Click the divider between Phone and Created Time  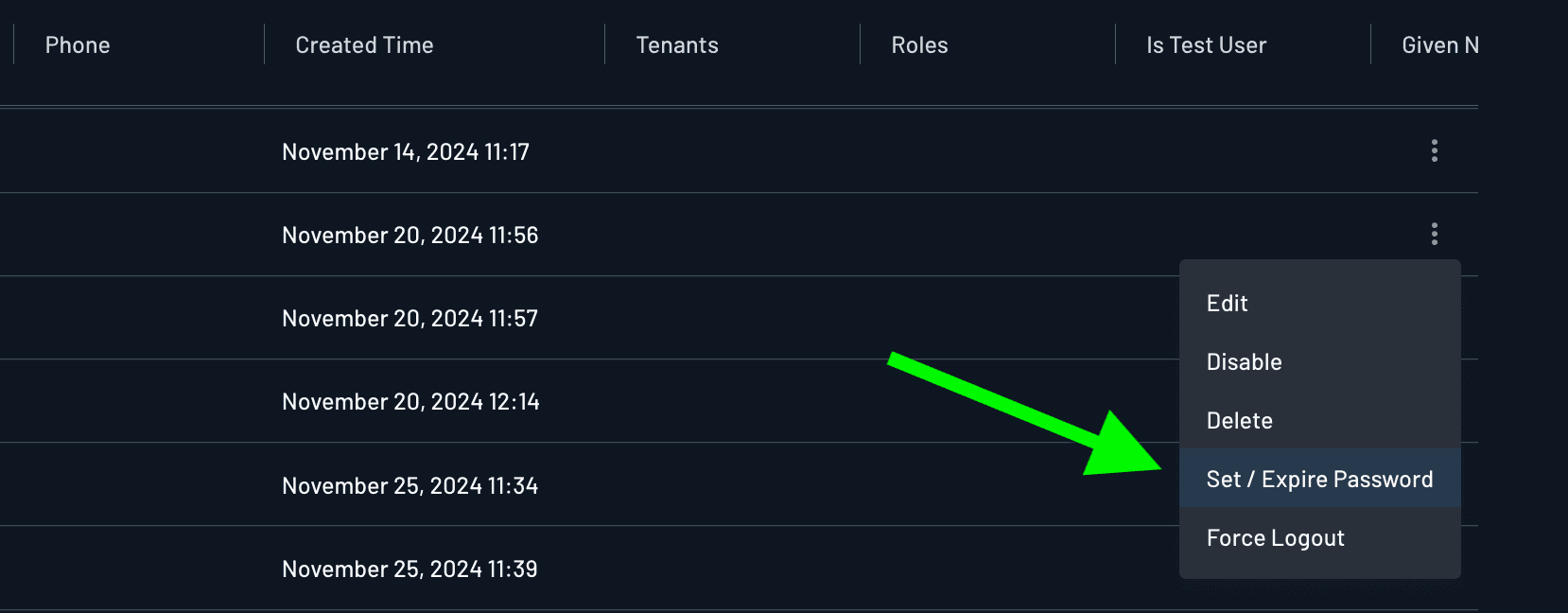click(264, 45)
